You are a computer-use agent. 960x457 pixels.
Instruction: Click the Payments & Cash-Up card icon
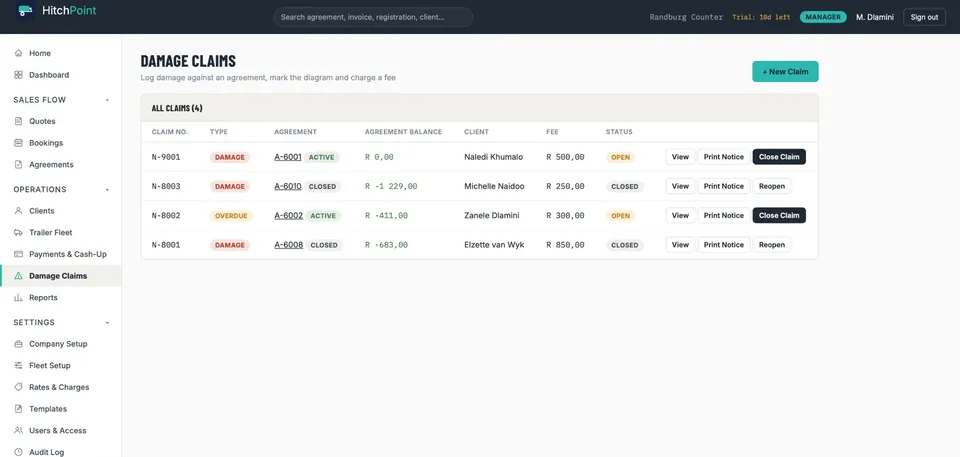click(x=18, y=254)
